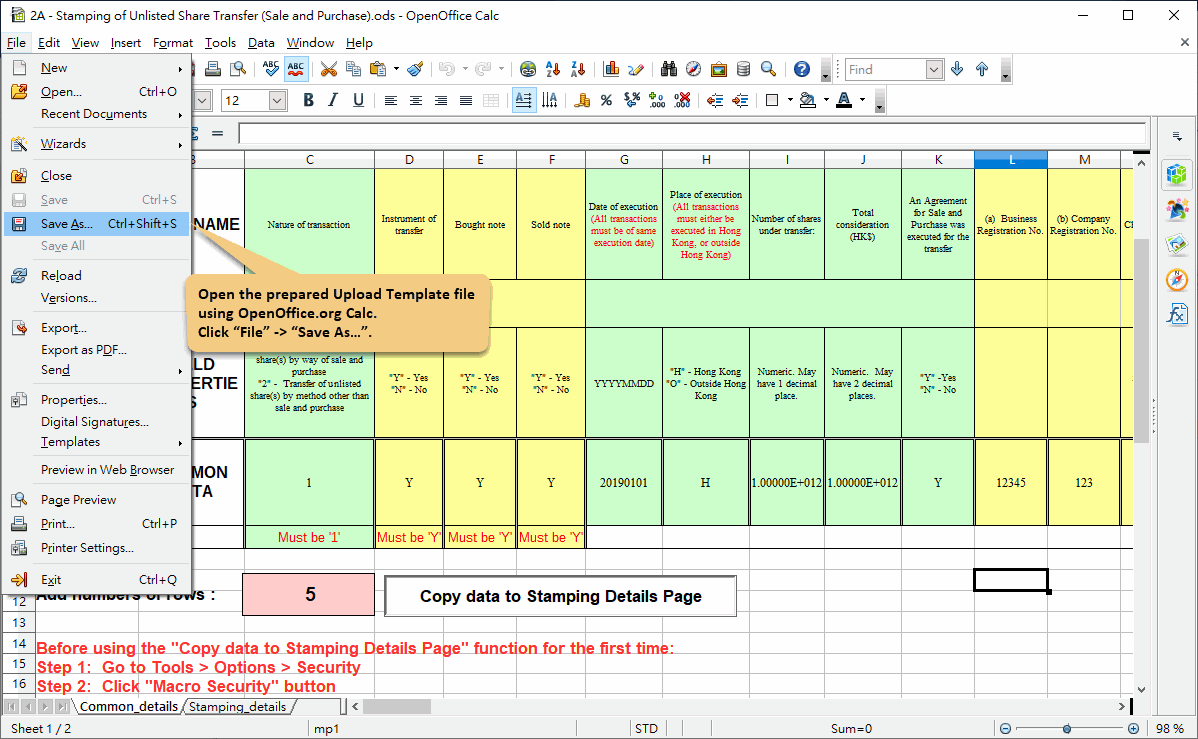Image resolution: width=1198 pixels, height=739 pixels.
Task: Open the Data menu
Action: 261,43
